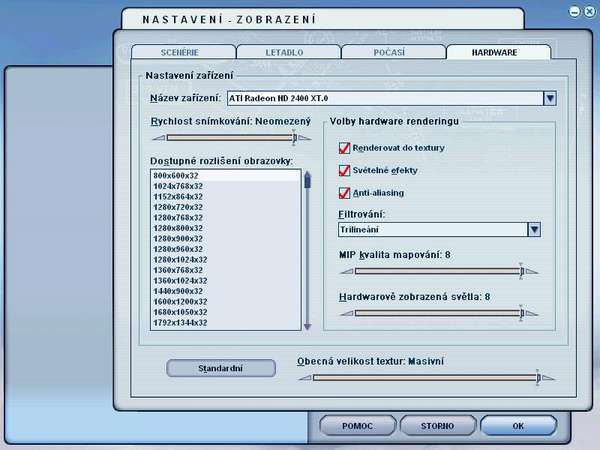Expand the Filtrování dropdown arrow
Viewport: 600px width, 450px height.
point(535,229)
